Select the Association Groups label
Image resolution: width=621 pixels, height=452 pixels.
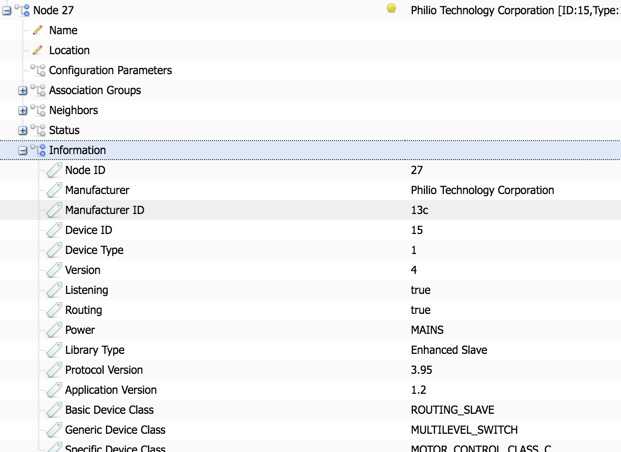pyautogui.click(x=95, y=90)
